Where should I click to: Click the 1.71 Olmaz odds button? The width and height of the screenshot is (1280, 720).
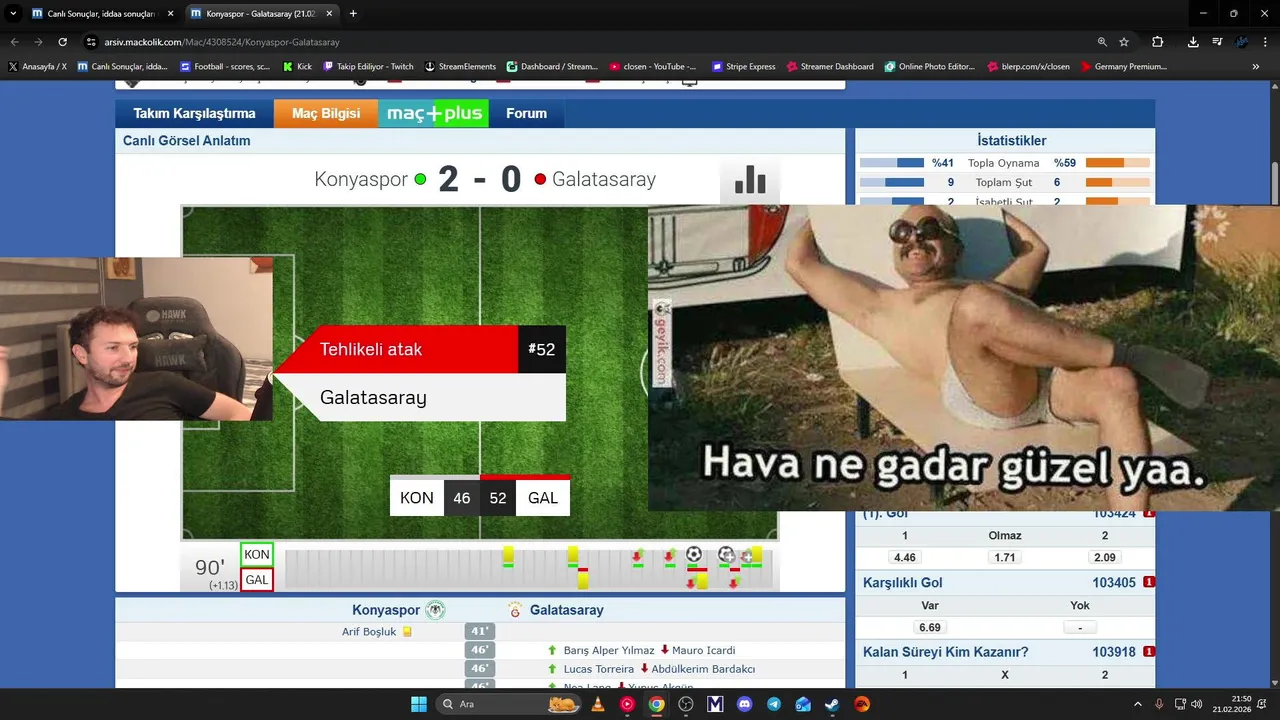(x=1005, y=557)
